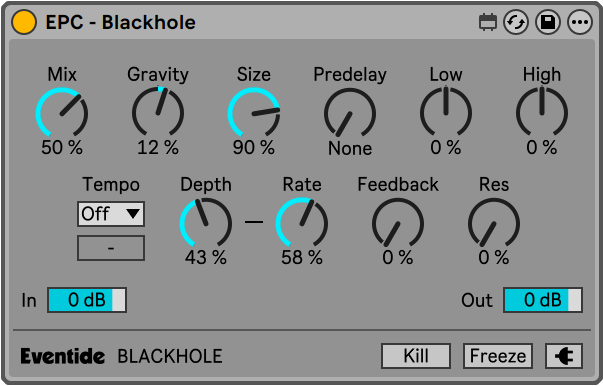Image resolution: width=604 pixels, height=386 pixels.
Task: Click the Res knob
Action: click(494, 223)
